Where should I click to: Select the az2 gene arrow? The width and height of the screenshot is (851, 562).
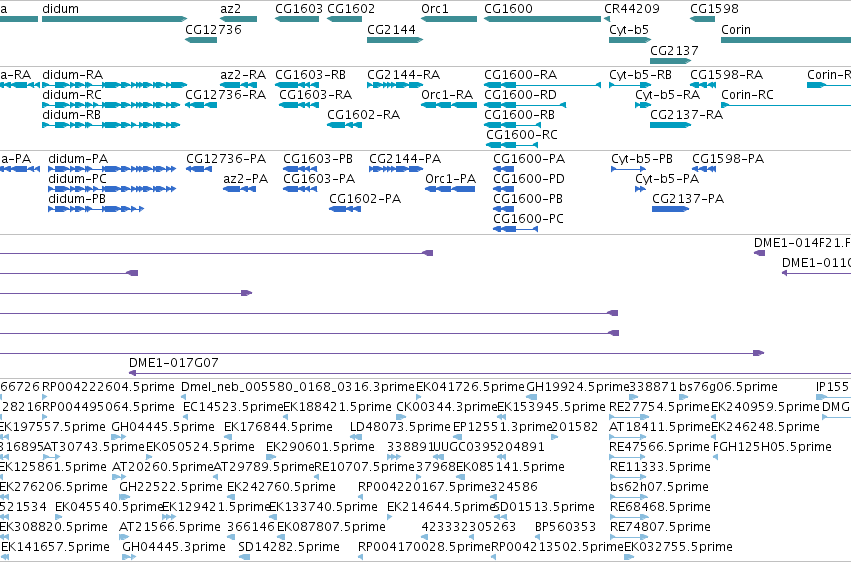click(239, 19)
